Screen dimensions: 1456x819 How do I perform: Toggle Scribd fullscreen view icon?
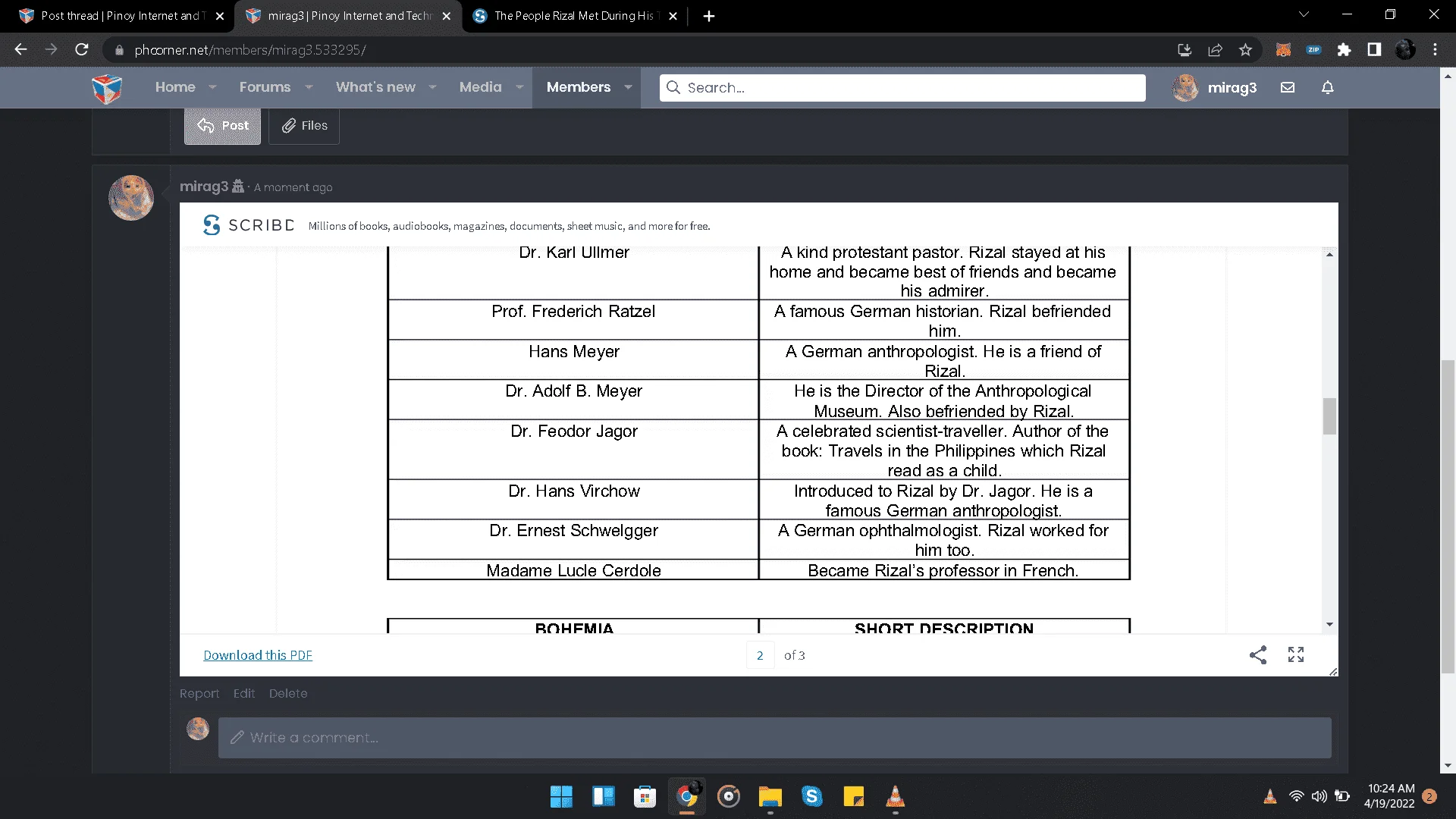(1296, 655)
